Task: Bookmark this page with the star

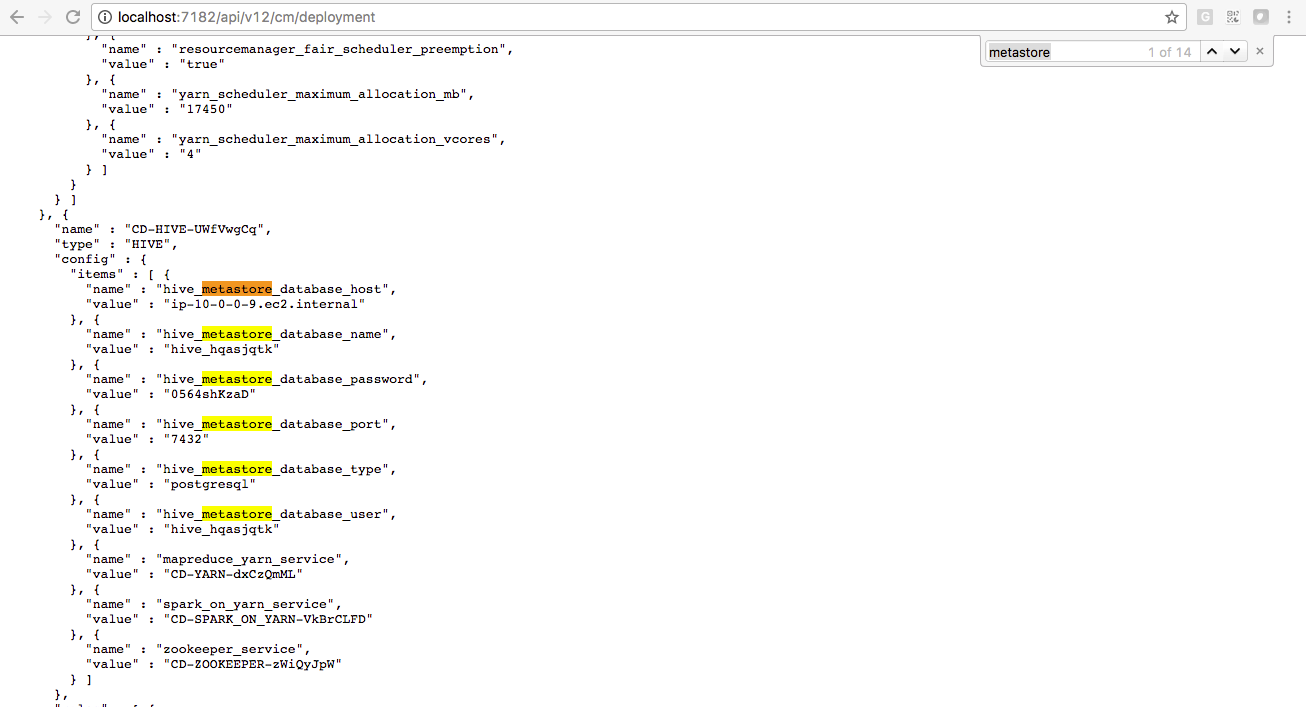Action: point(1172,17)
